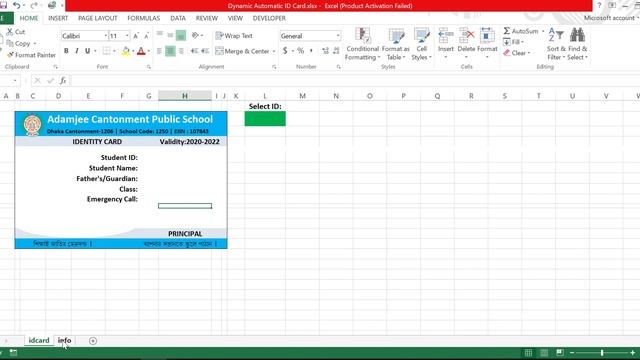Click the Decrease Indent icon
The width and height of the screenshot is (640, 360).
click(x=194, y=51)
